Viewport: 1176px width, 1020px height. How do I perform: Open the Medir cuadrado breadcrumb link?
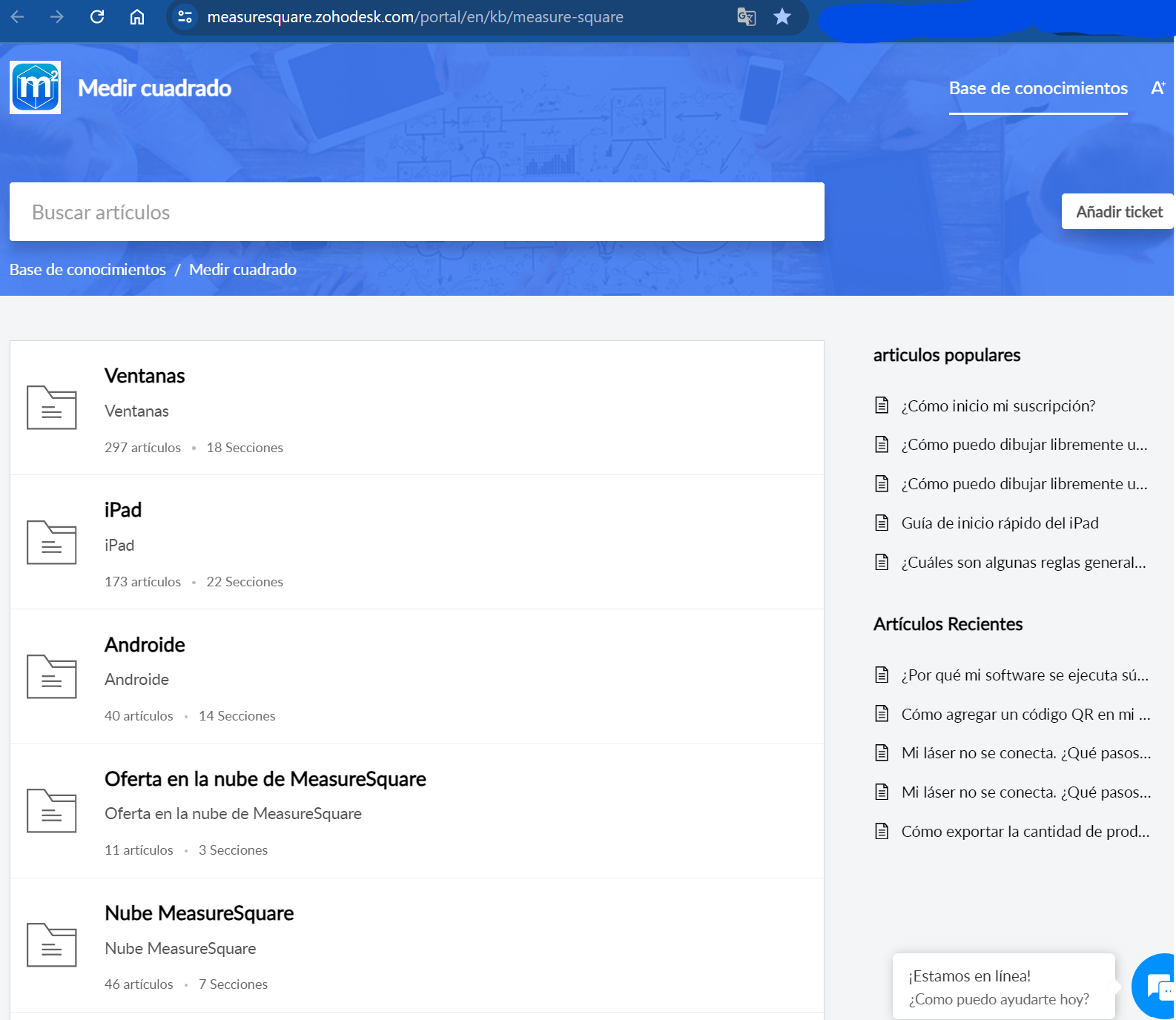pyautogui.click(x=242, y=269)
